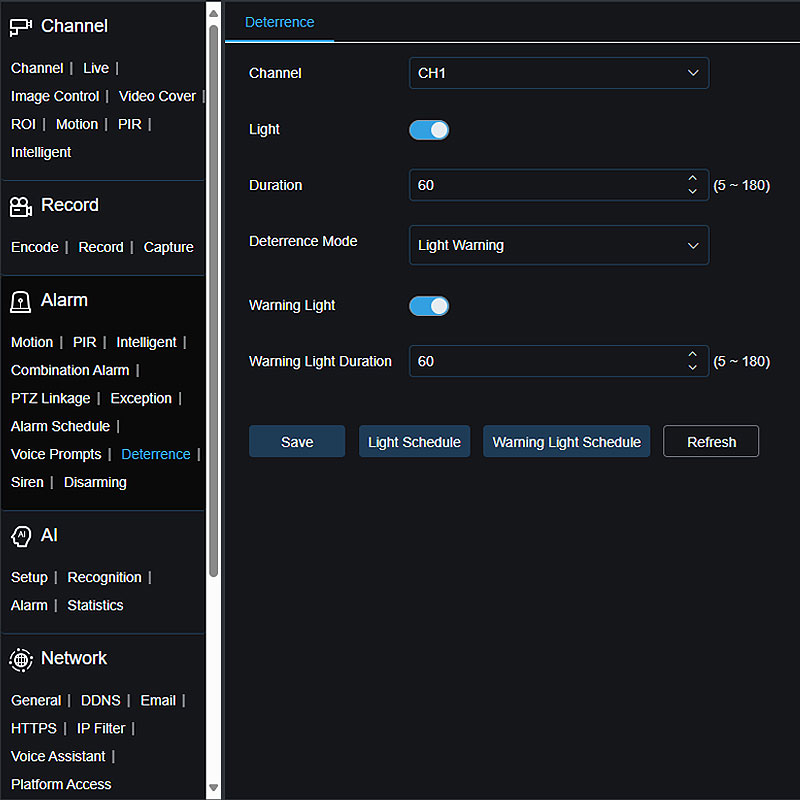Screen dimensions: 800x800
Task: Open the Channel CH1 dropdown
Action: pyautogui.click(x=558, y=73)
